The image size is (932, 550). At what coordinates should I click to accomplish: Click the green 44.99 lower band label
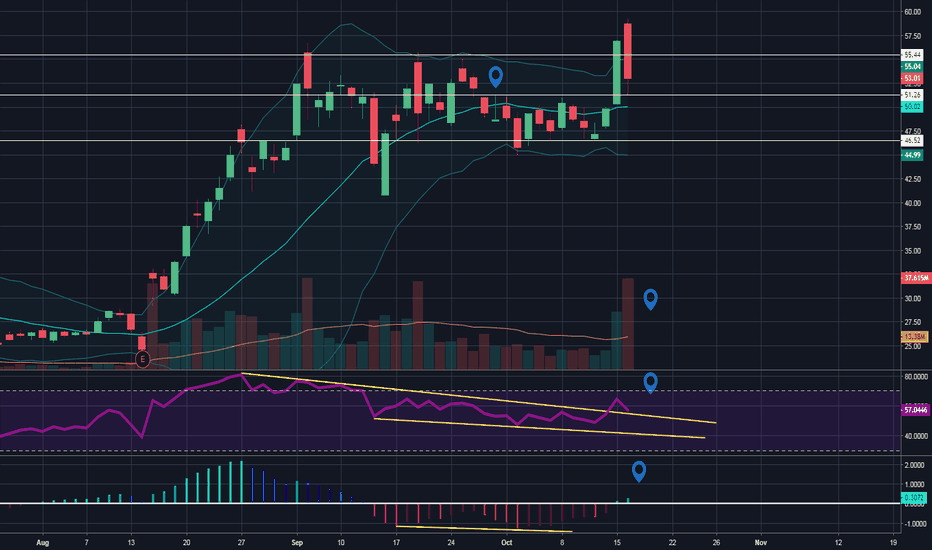(x=912, y=155)
